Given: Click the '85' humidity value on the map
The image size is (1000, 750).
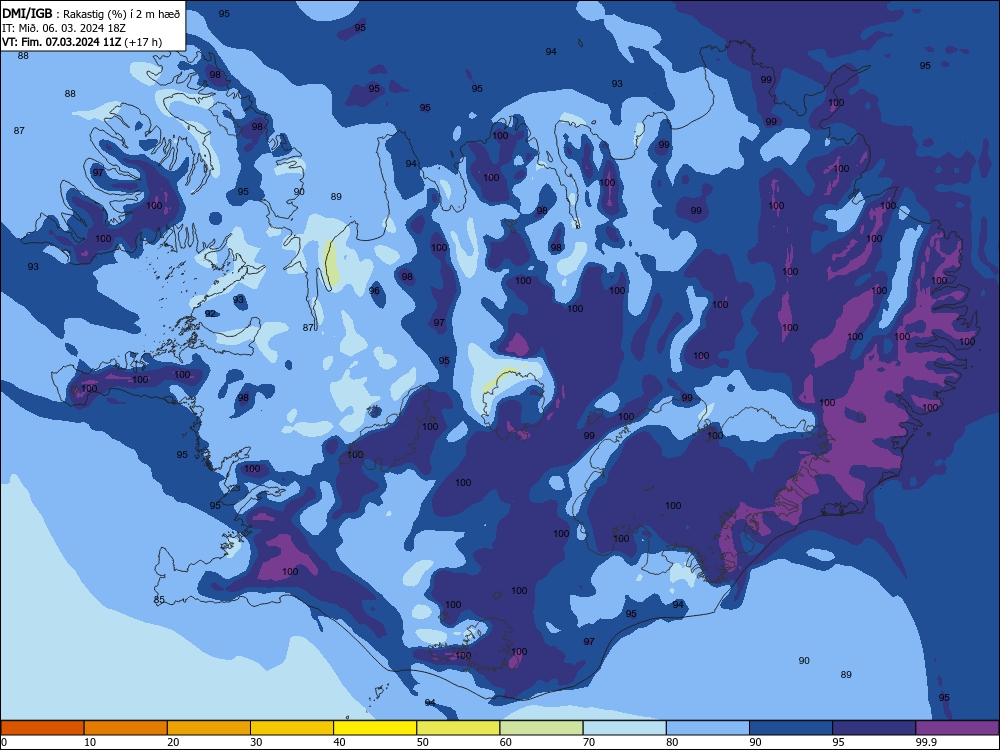Looking at the screenshot, I should pos(159,599).
